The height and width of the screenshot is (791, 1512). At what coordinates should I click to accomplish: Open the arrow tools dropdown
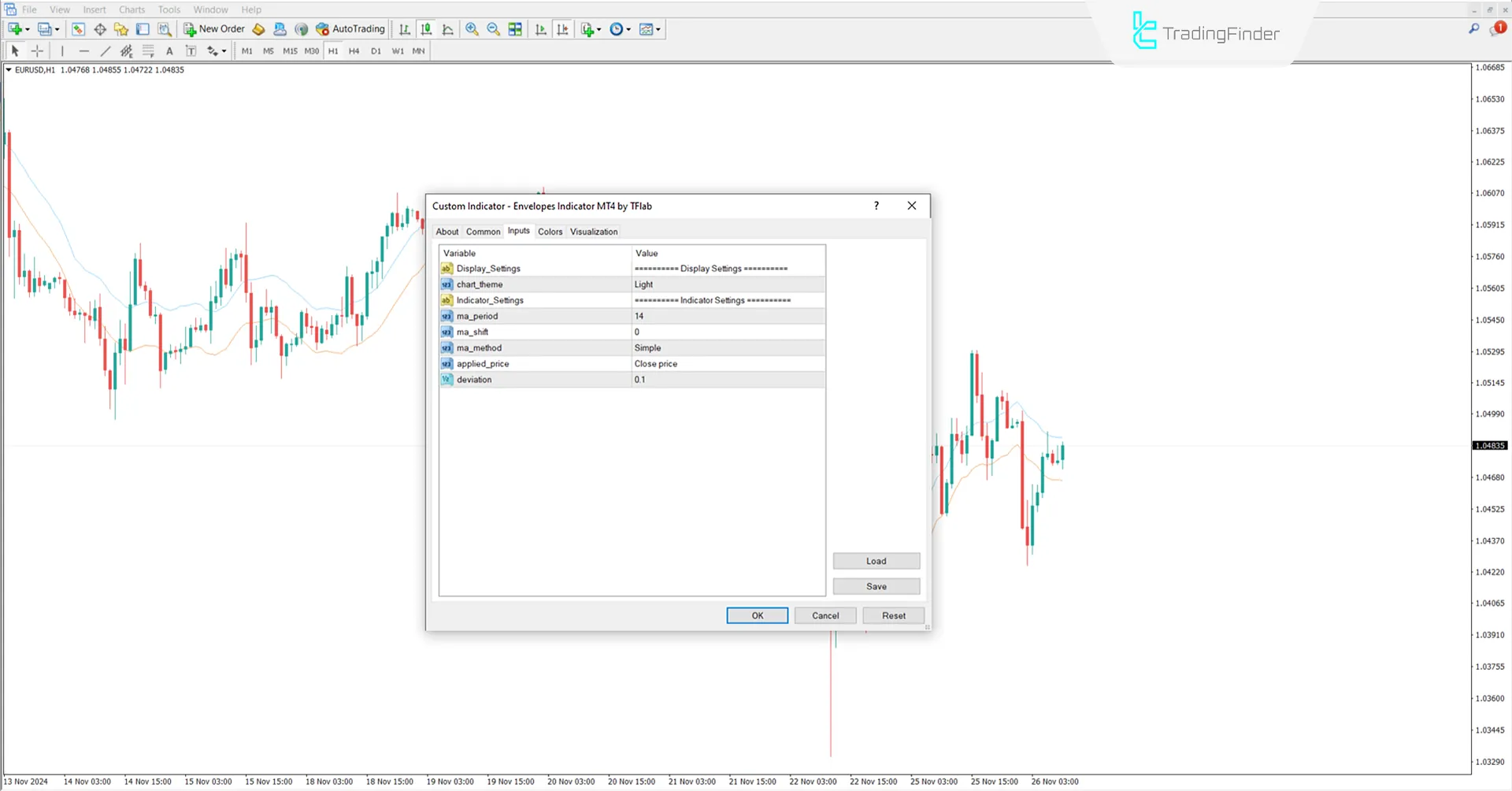(224, 50)
